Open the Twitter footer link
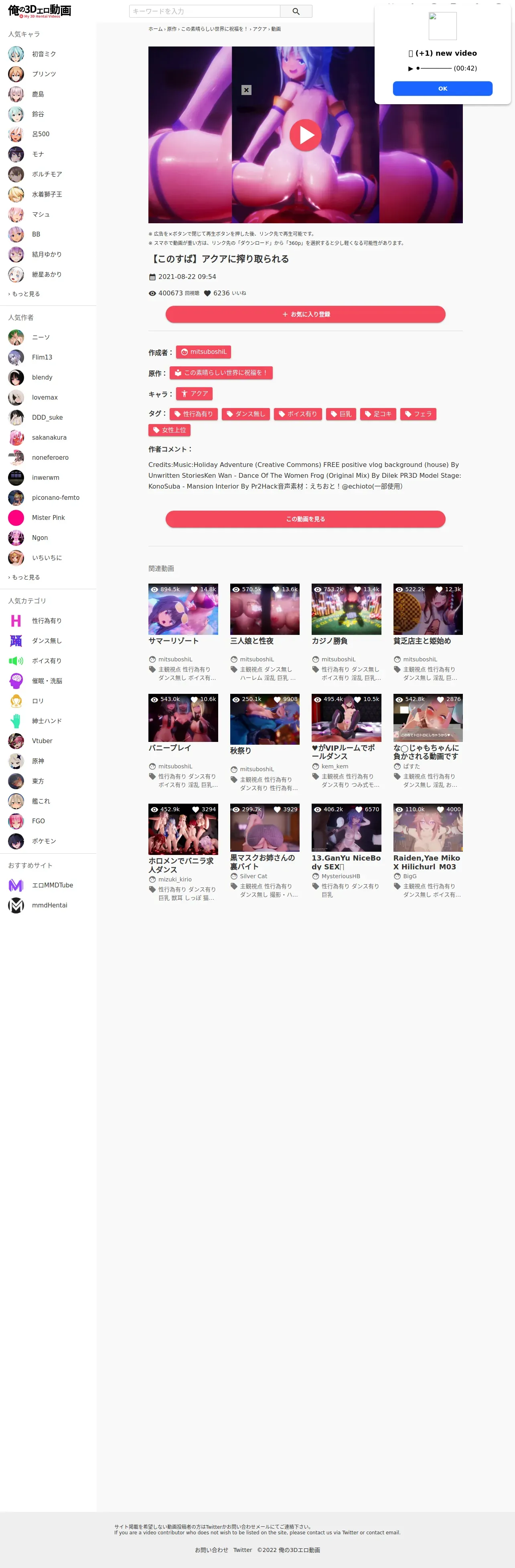 click(x=243, y=1550)
